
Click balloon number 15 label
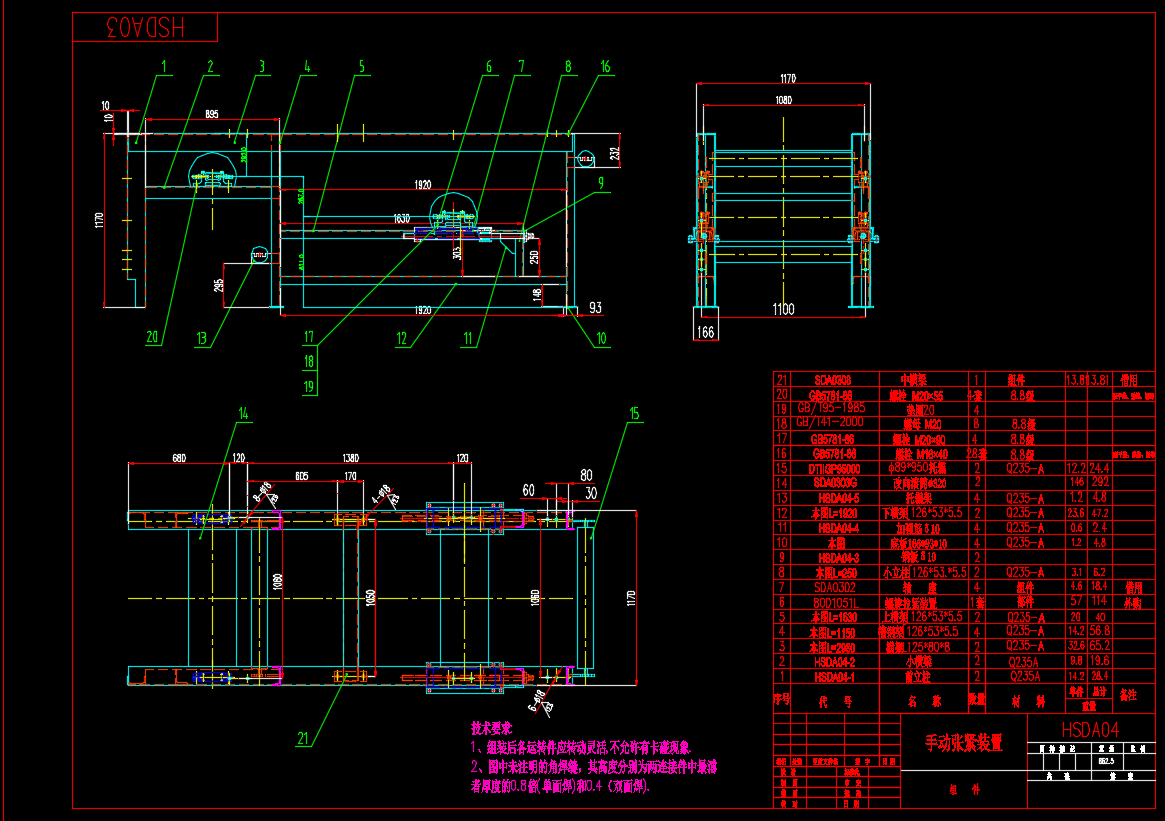coord(634,413)
